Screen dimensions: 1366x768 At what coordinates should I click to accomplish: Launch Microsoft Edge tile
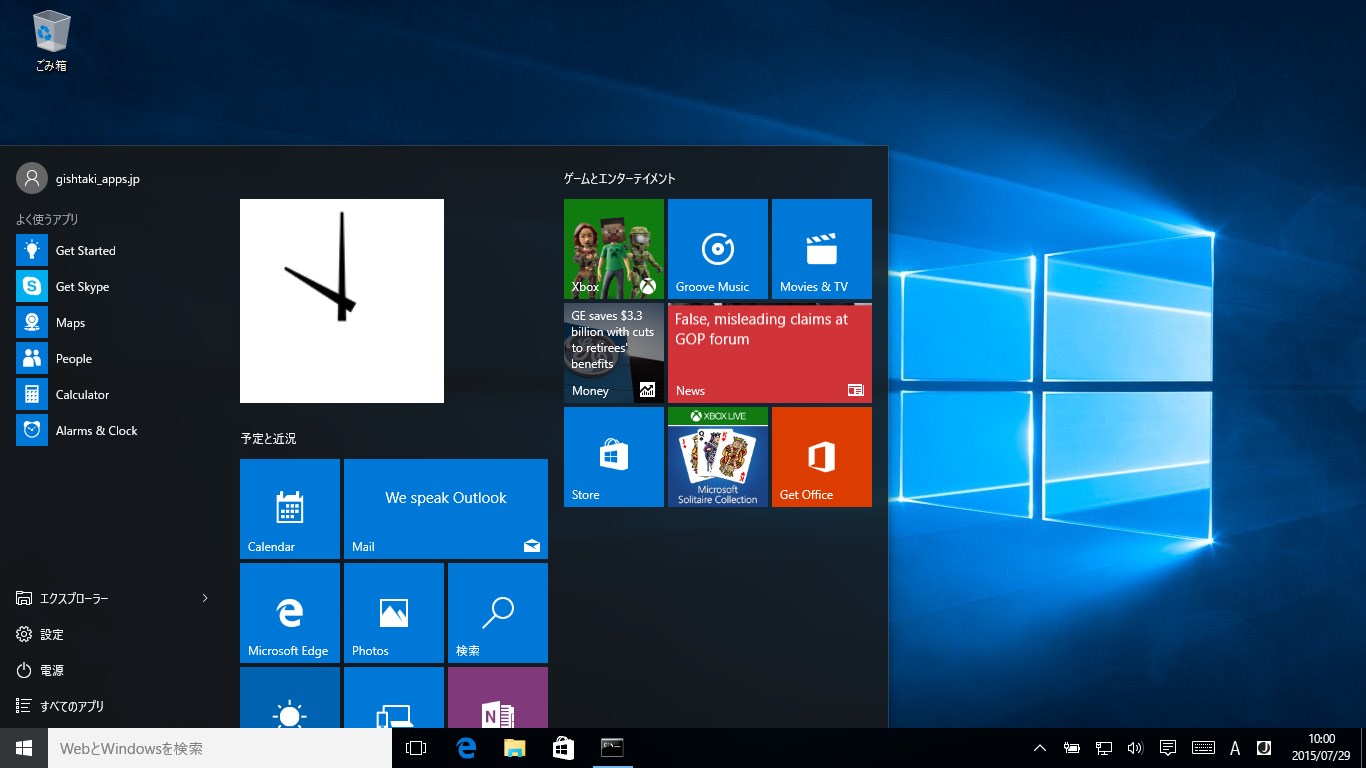coord(290,613)
